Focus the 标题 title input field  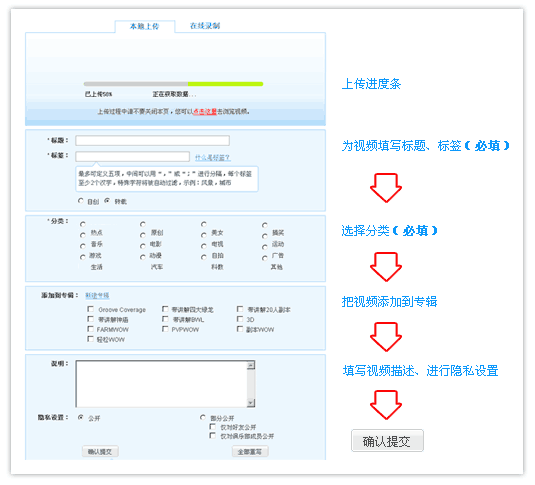coord(152,141)
